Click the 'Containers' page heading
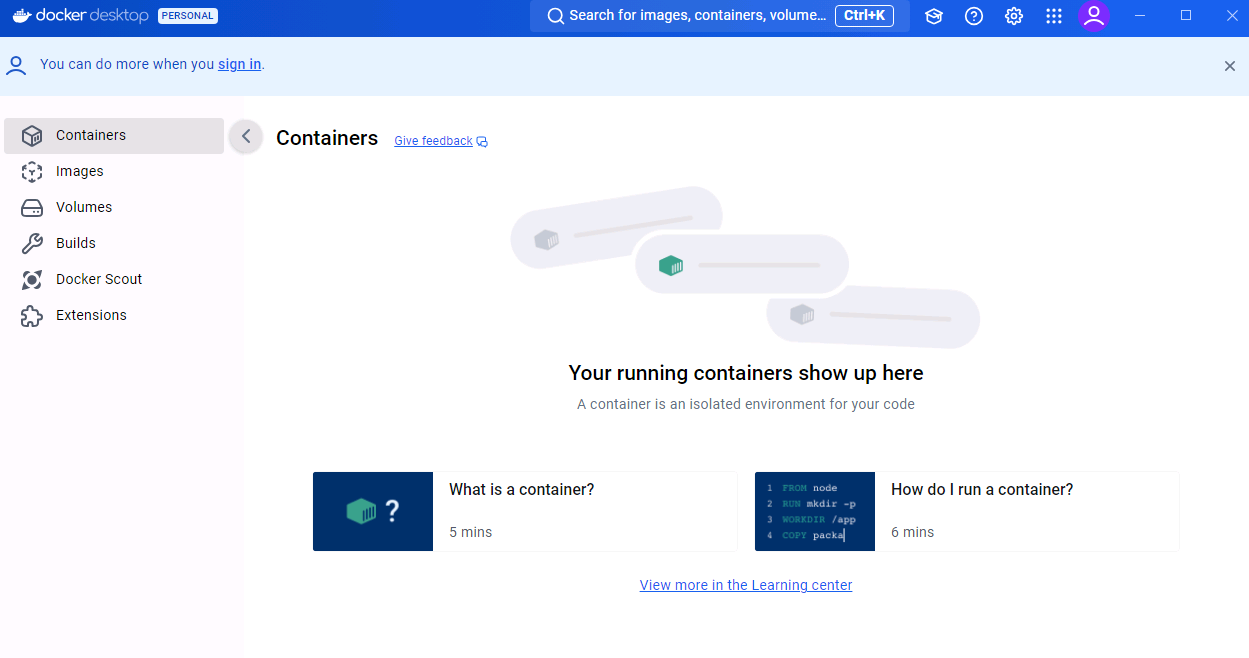This screenshot has width=1249, height=658. click(x=327, y=138)
